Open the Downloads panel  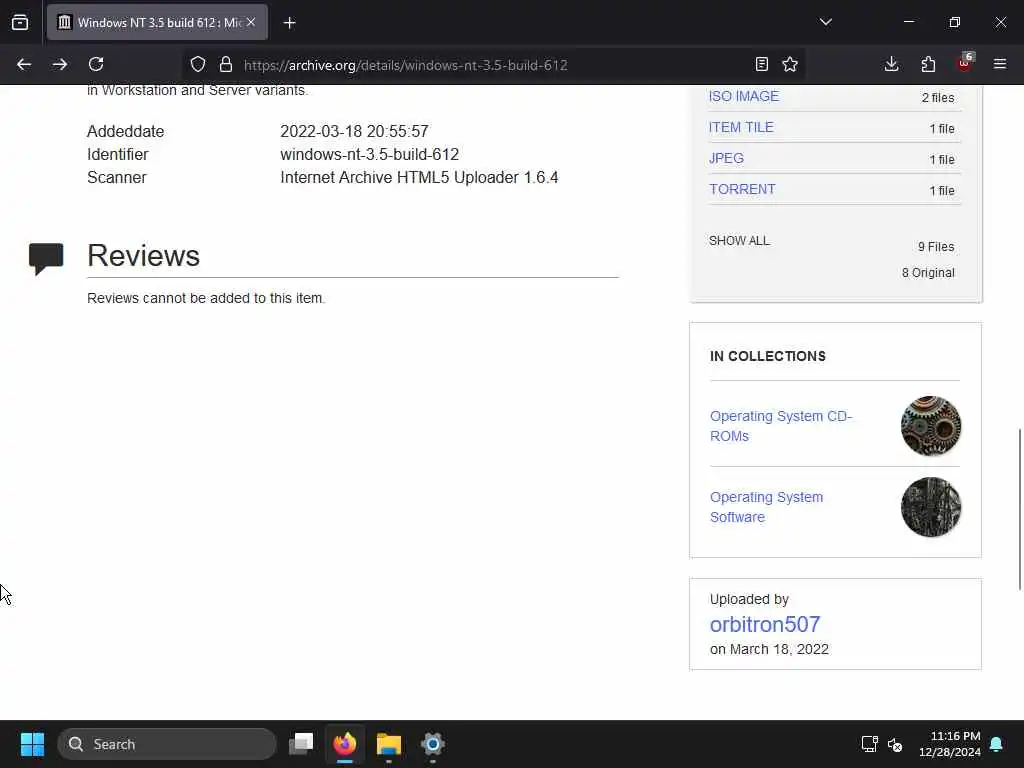(x=891, y=64)
